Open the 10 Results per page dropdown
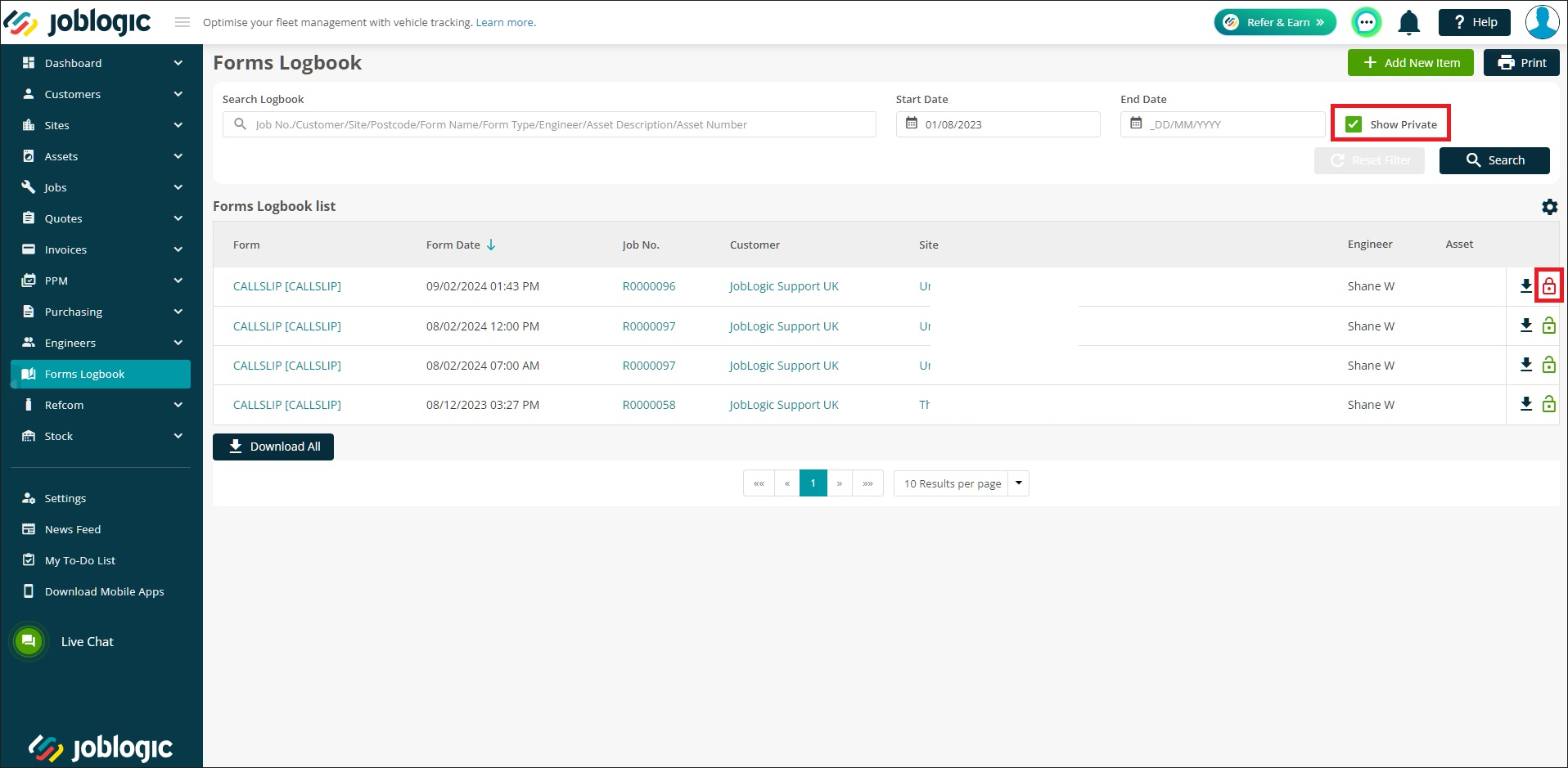The width and height of the screenshot is (1568, 768). pos(962,483)
